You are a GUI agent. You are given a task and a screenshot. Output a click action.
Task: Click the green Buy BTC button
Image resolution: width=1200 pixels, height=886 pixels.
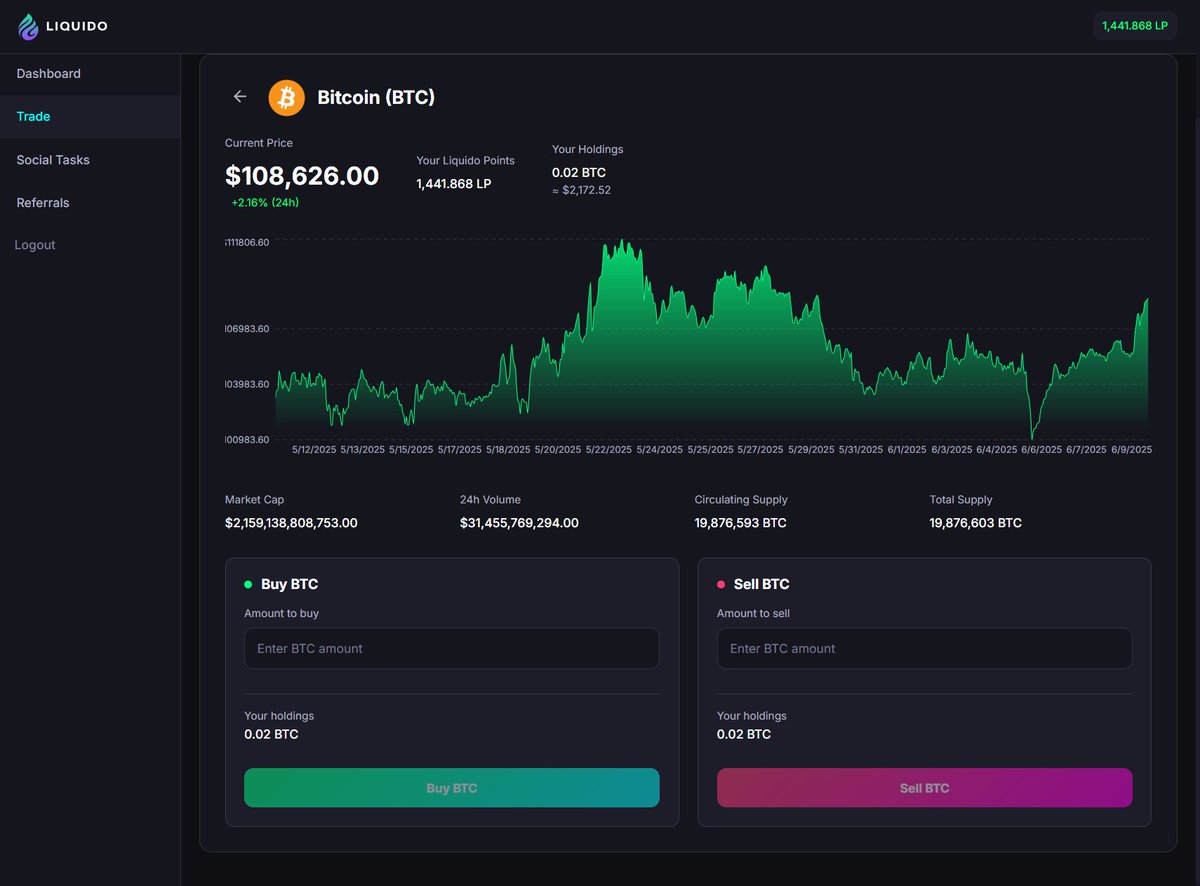[x=452, y=788]
